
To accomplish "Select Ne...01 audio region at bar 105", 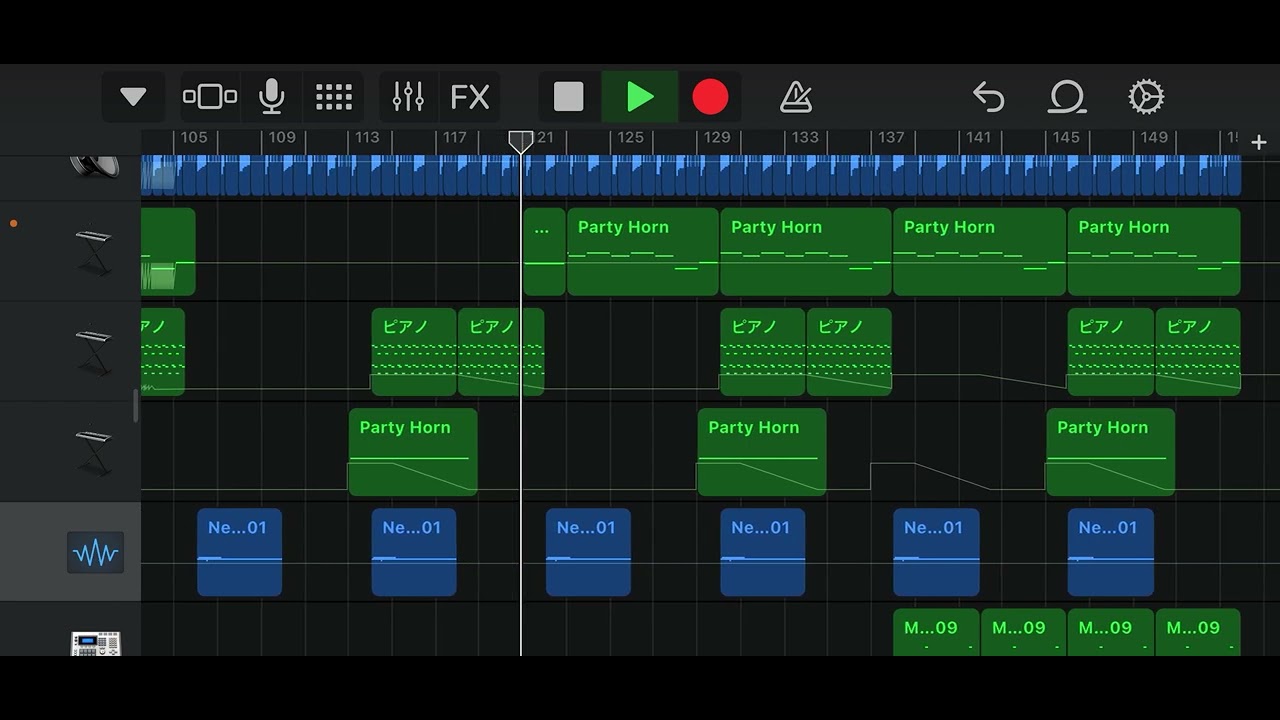I will (239, 552).
